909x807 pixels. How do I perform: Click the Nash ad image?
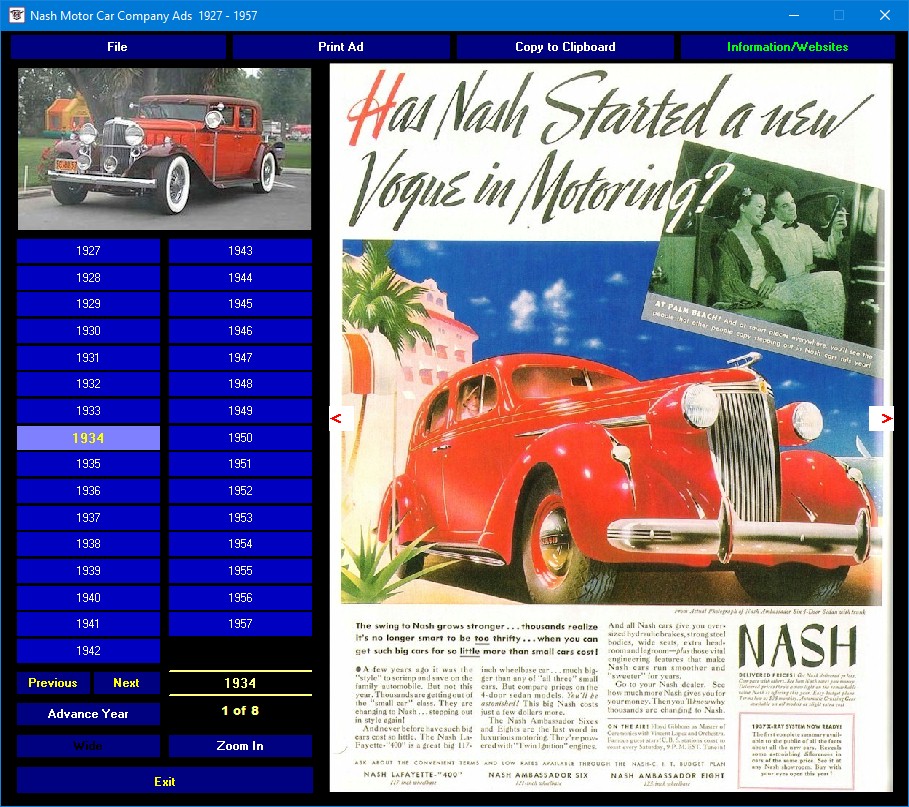[611, 428]
